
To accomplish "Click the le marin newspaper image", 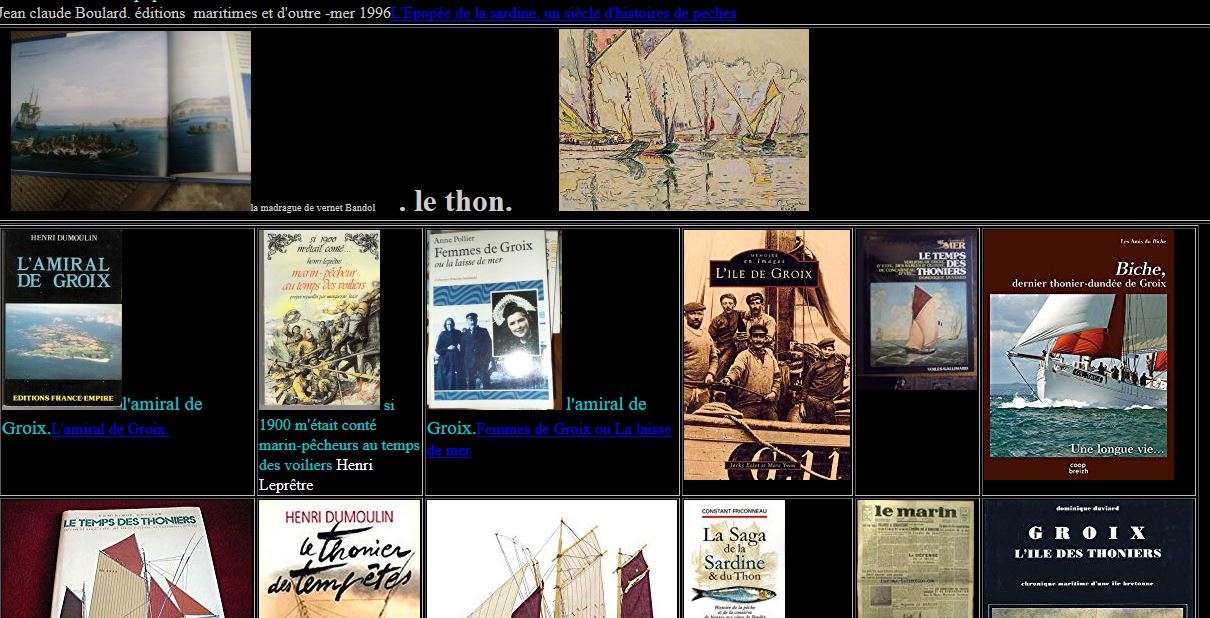I will coord(916,559).
